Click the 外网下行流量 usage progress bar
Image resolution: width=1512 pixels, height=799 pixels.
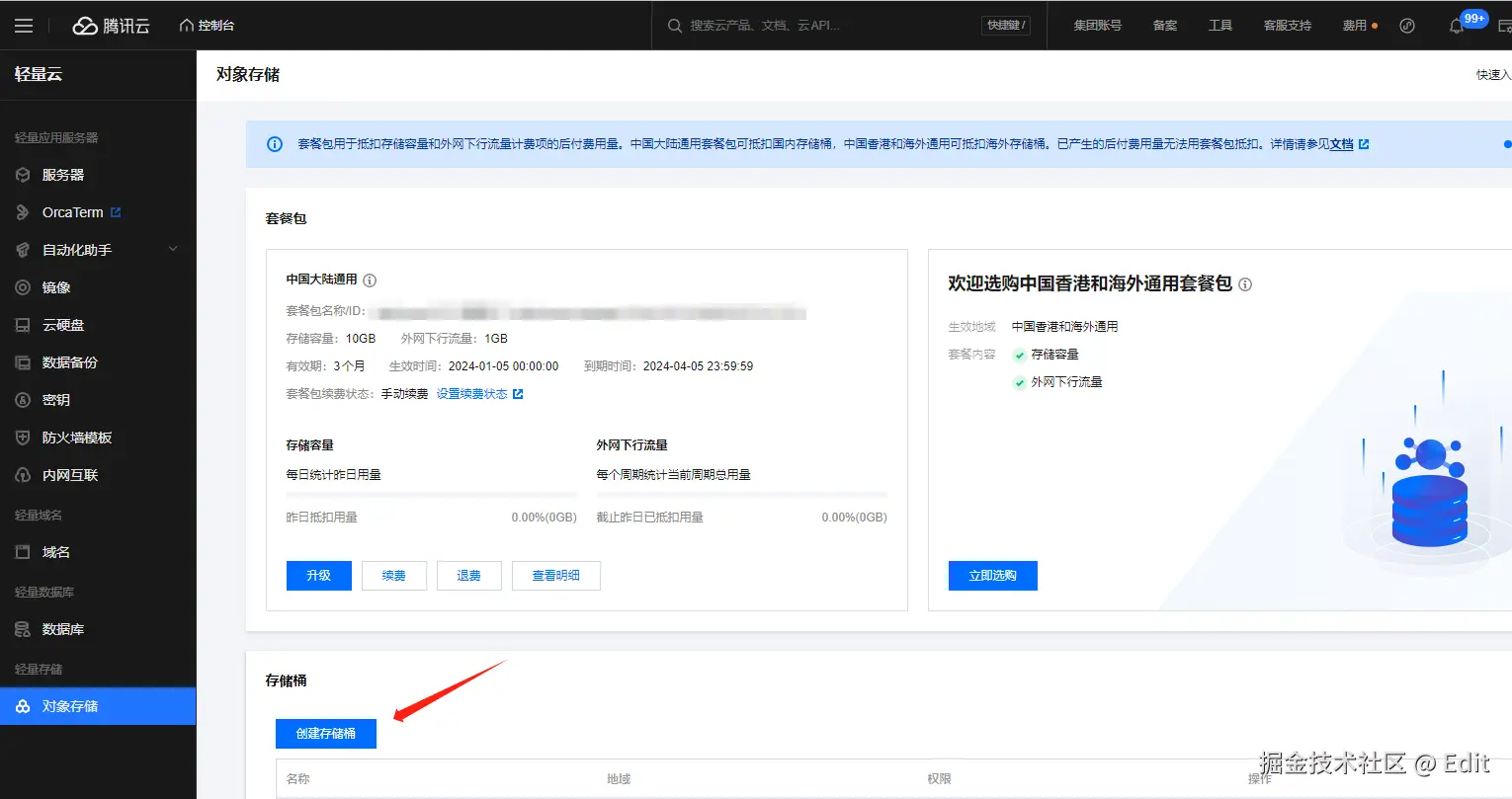742,495
